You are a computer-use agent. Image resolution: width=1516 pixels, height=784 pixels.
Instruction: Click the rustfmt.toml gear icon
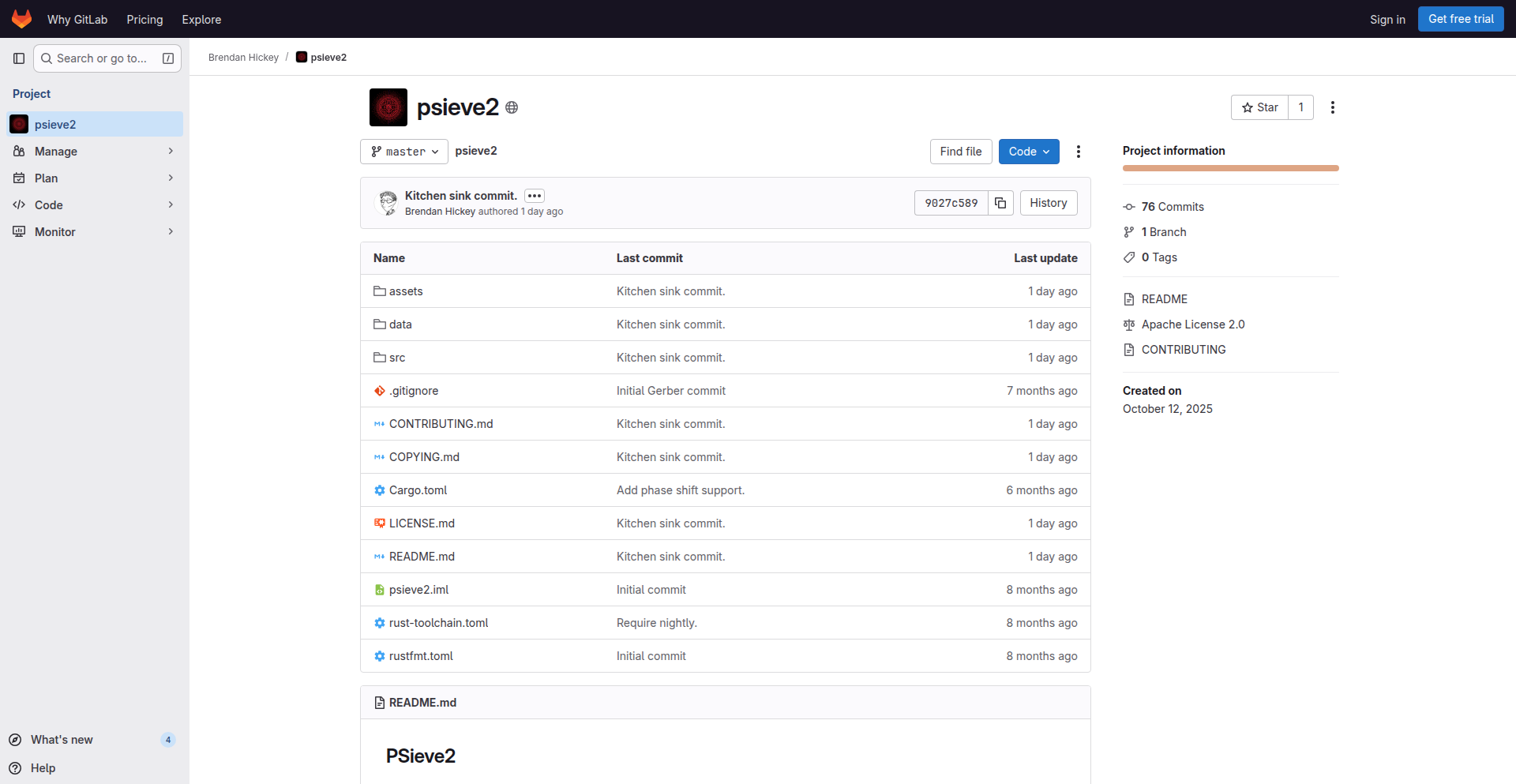coord(380,656)
